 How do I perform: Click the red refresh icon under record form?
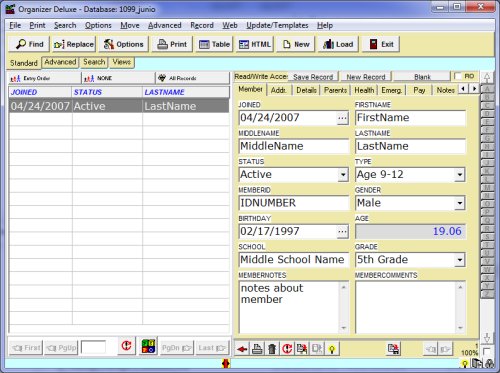287,349
